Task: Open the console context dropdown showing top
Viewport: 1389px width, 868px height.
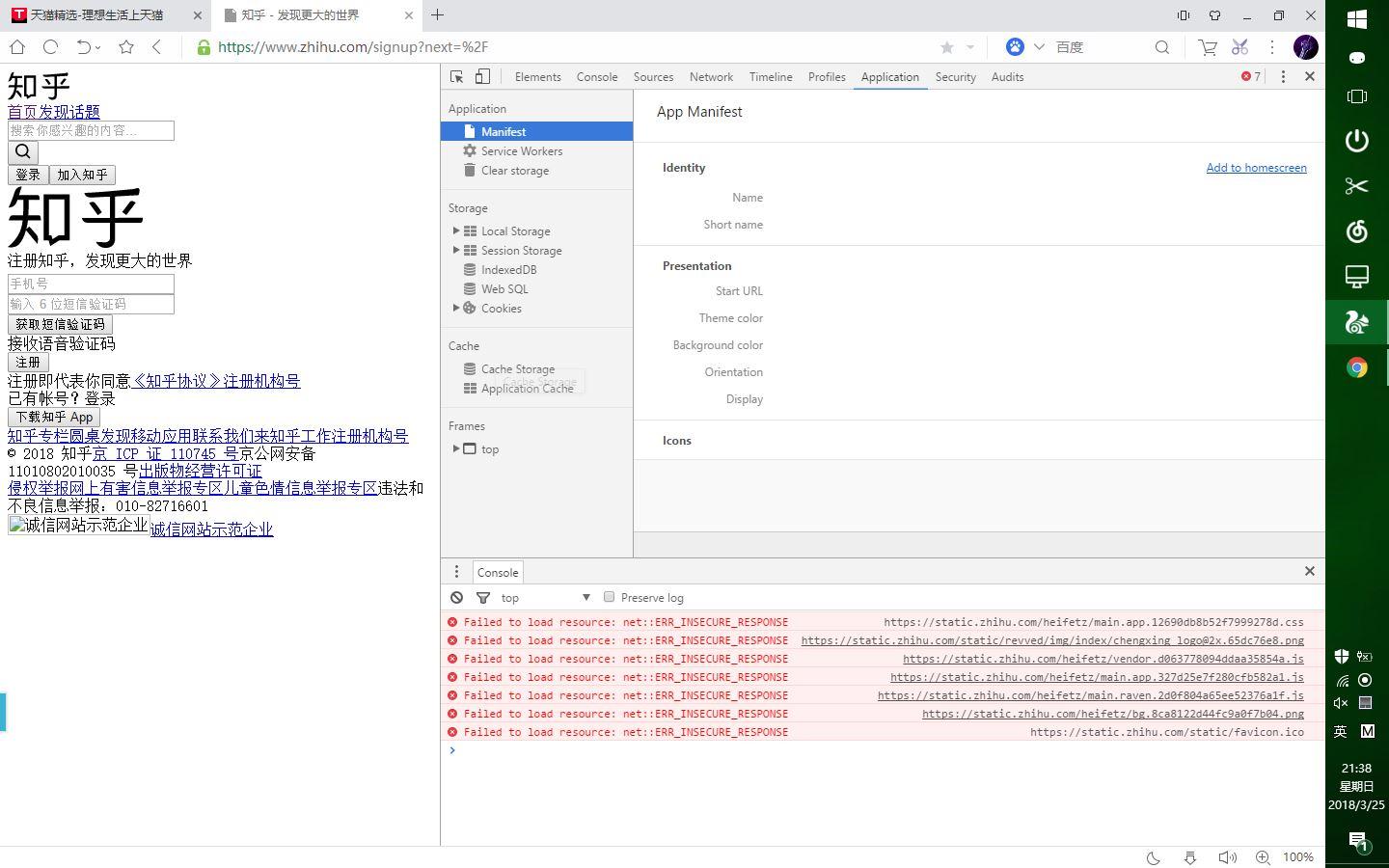Action: (x=545, y=598)
